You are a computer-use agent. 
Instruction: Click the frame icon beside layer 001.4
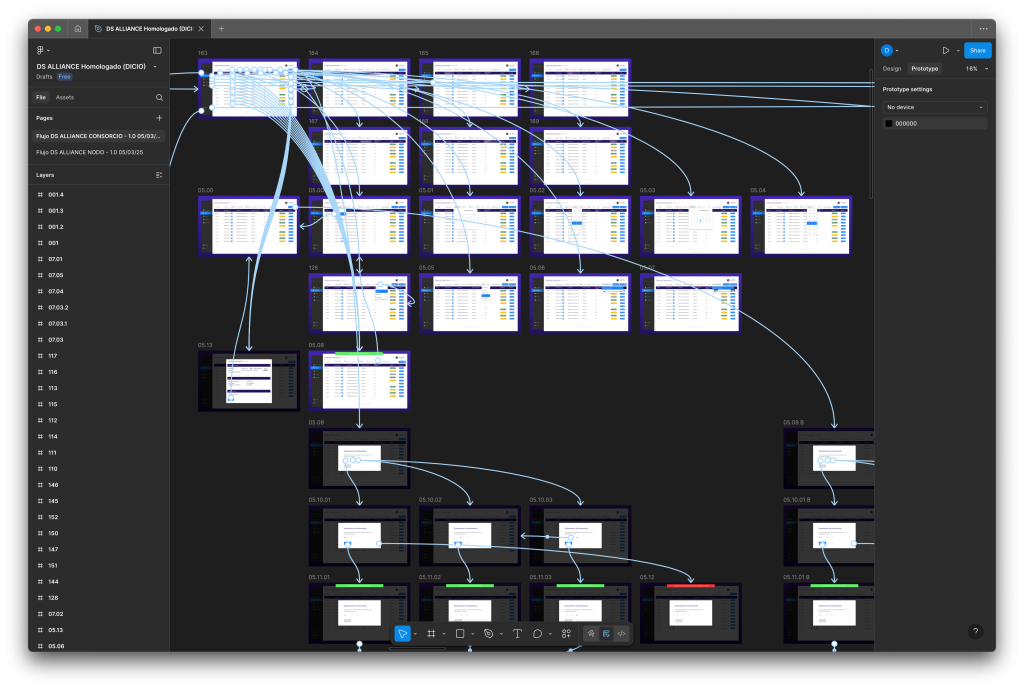tap(40, 195)
